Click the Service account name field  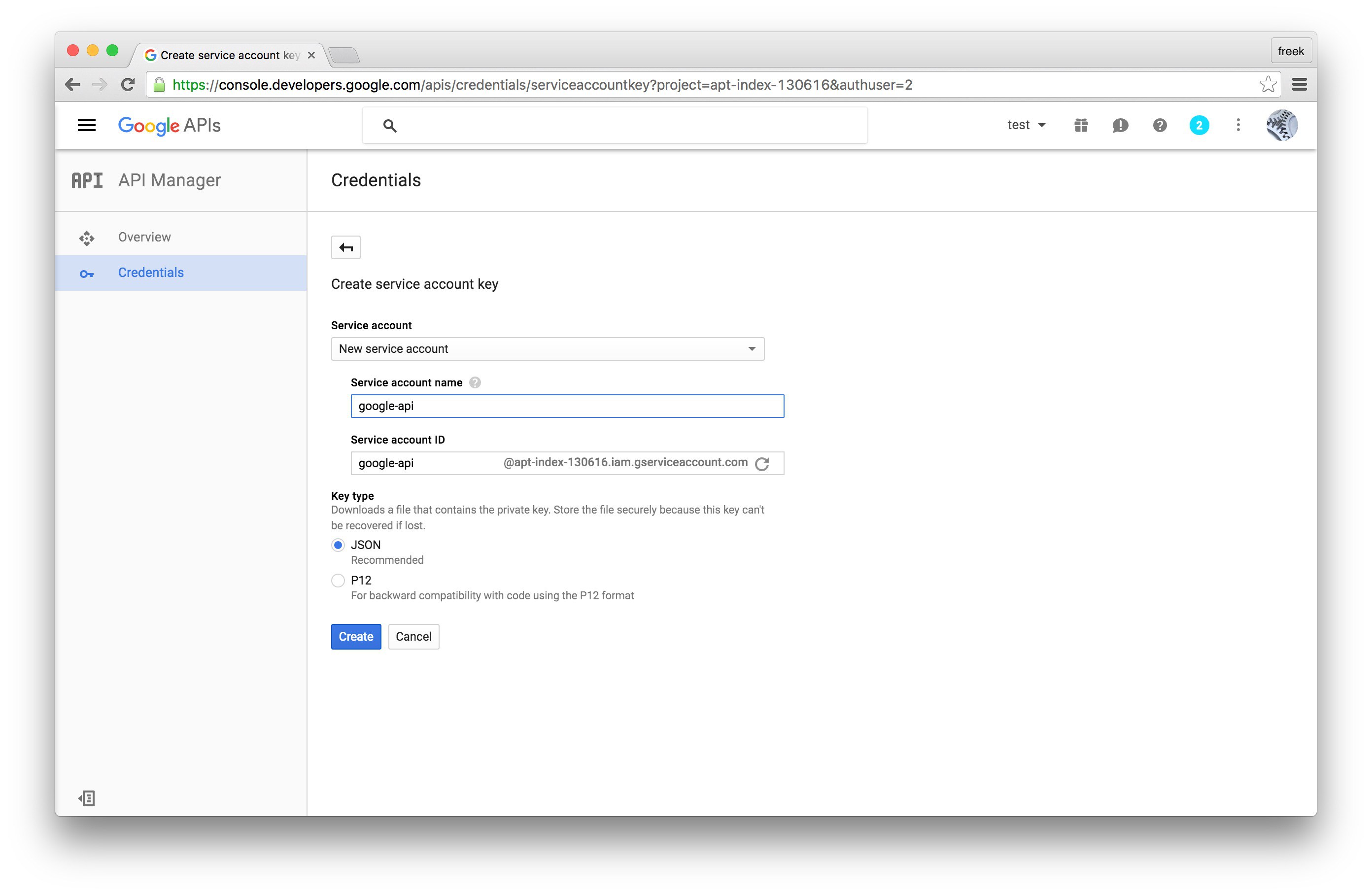point(567,406)
